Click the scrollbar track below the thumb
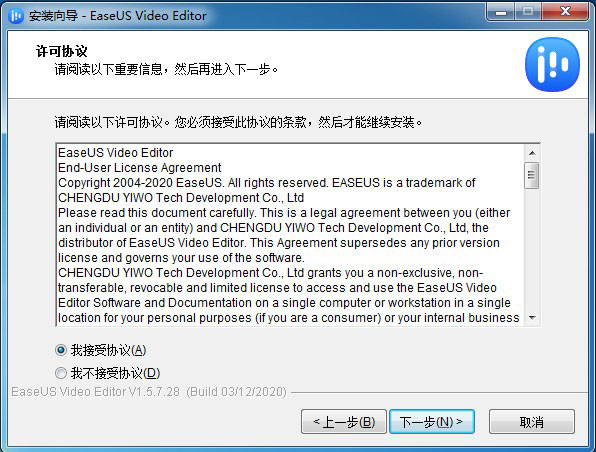The image size is (596, 452). (532, 249)
